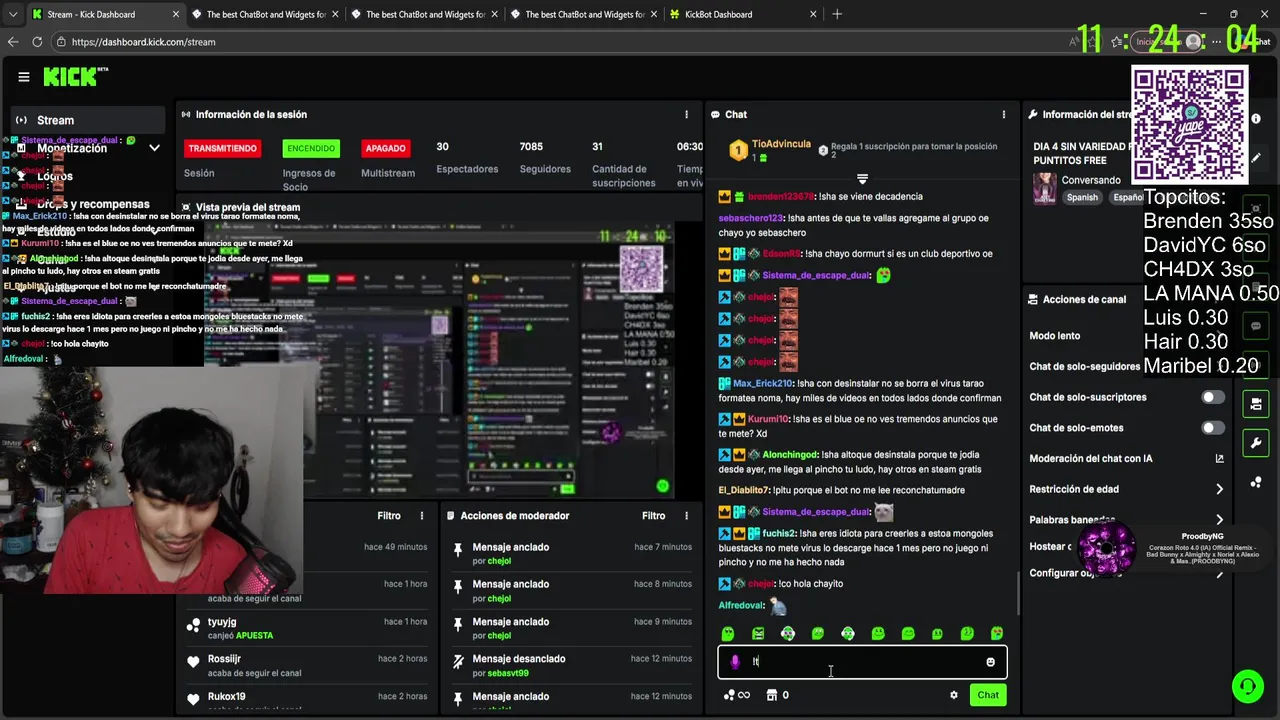Click the Alfredoval username in chat
Image resolution: width=1280 pixels, height=720 pixels.
pos(741,606)
